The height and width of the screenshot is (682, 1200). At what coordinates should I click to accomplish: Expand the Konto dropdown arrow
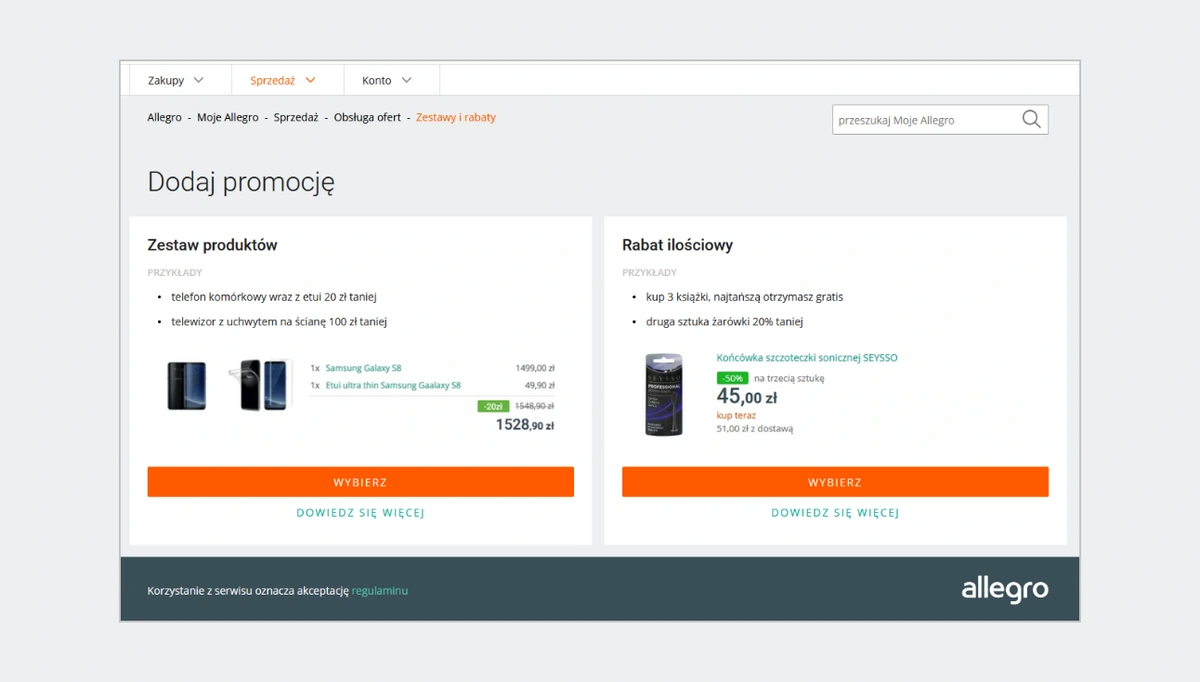[406, 80]
